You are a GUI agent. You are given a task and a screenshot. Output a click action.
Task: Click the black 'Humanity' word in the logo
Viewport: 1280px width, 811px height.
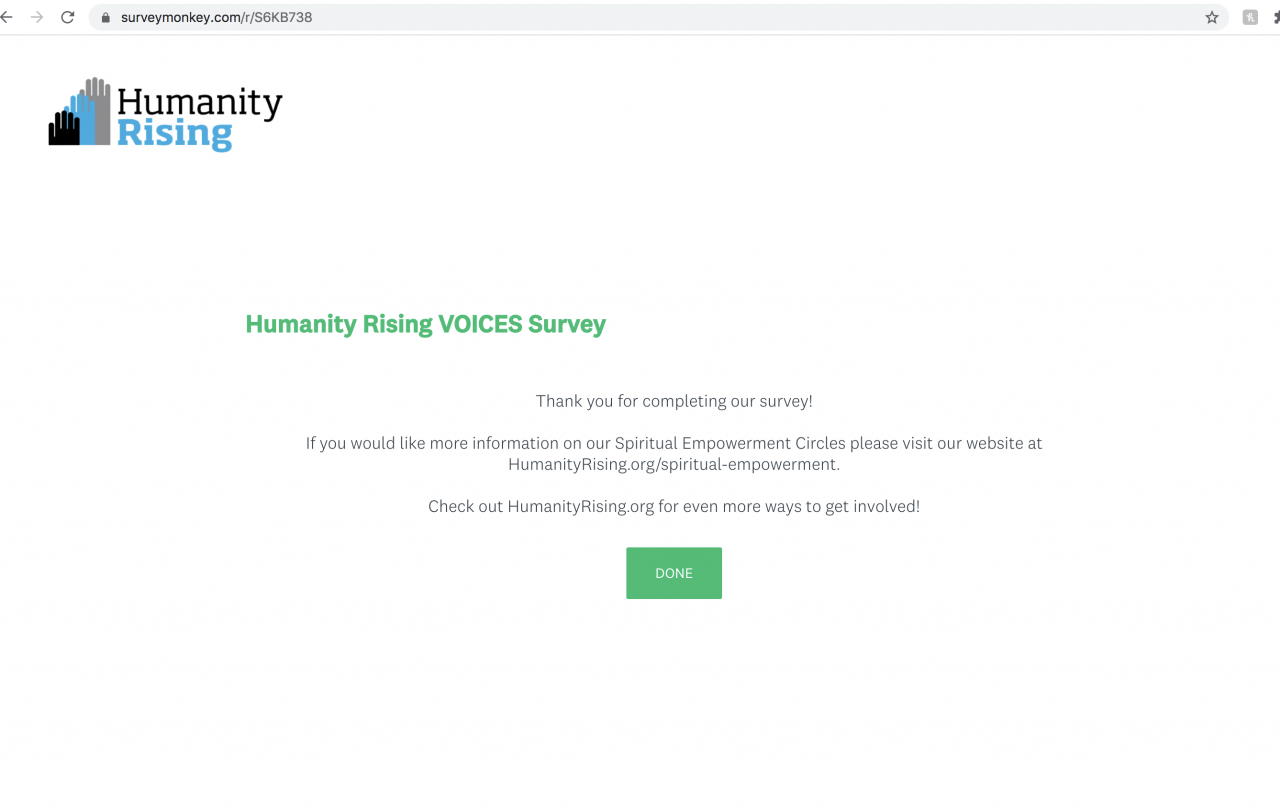point(200,103)
